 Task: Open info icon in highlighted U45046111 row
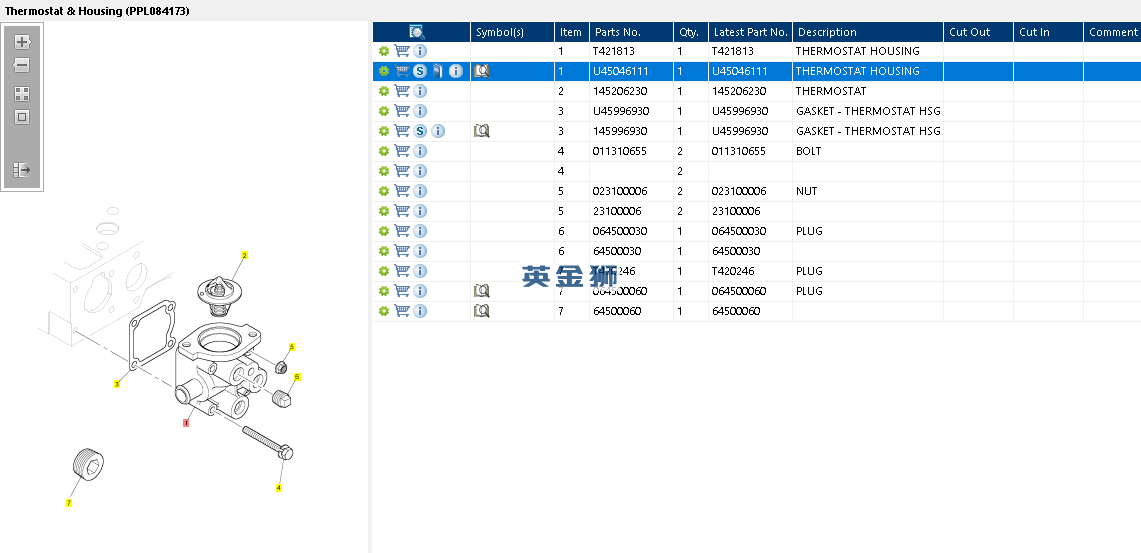click(456, 71)
